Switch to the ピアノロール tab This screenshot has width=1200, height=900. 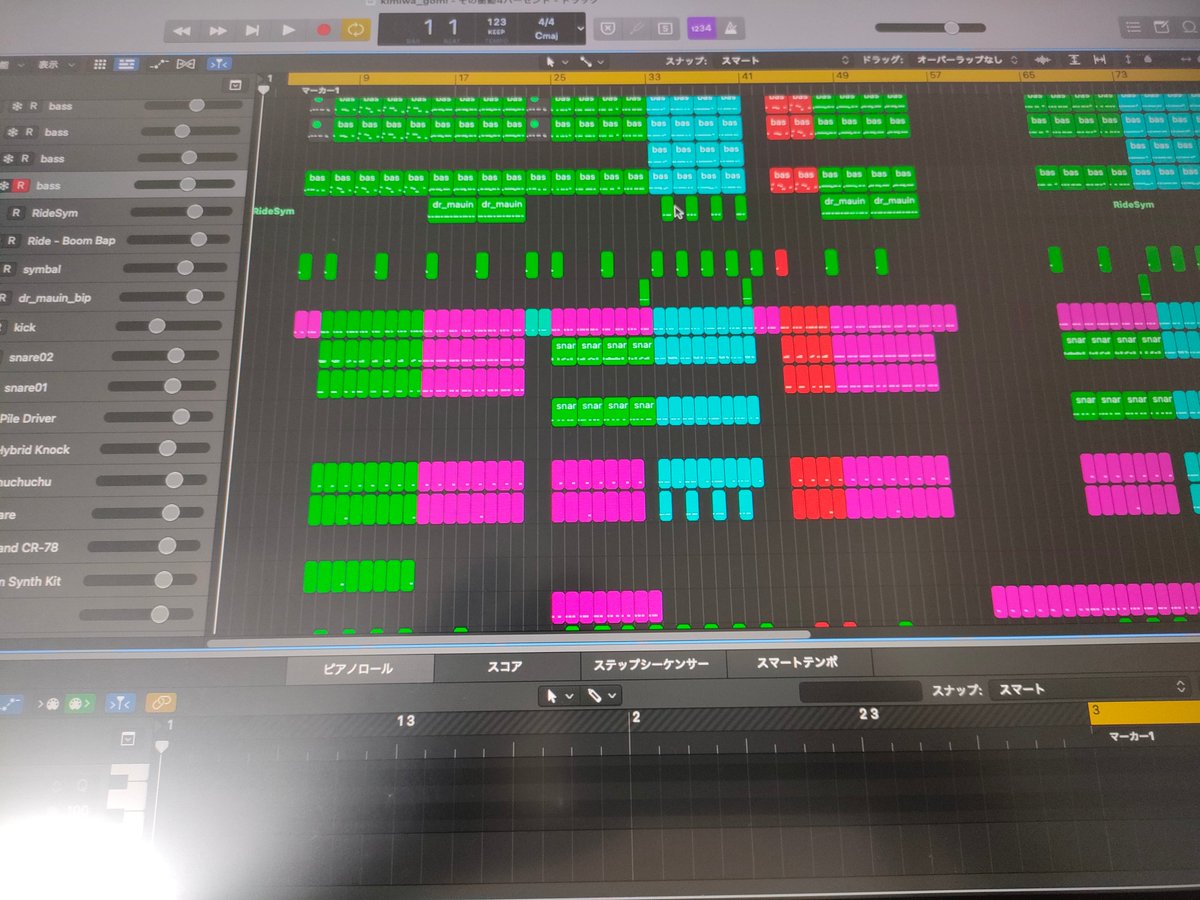pyautogui.click(x=359, y=667)
